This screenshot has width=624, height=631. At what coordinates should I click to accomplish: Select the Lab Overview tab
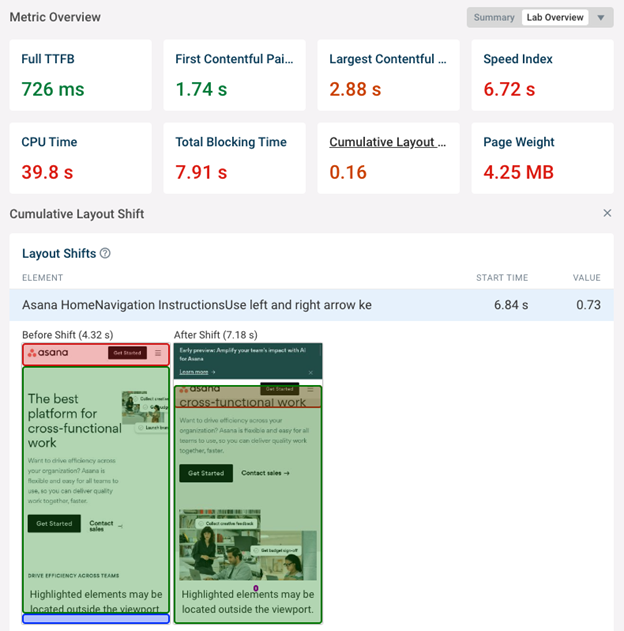(x=555, y=17)
